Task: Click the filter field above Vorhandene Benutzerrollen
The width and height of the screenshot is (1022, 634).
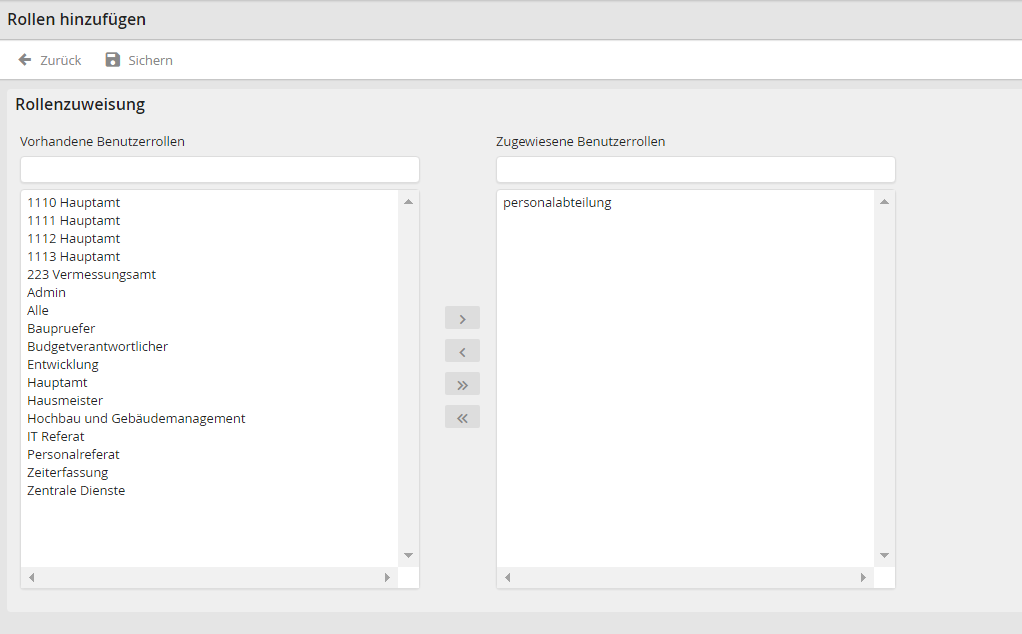Action: click(219, 169)
